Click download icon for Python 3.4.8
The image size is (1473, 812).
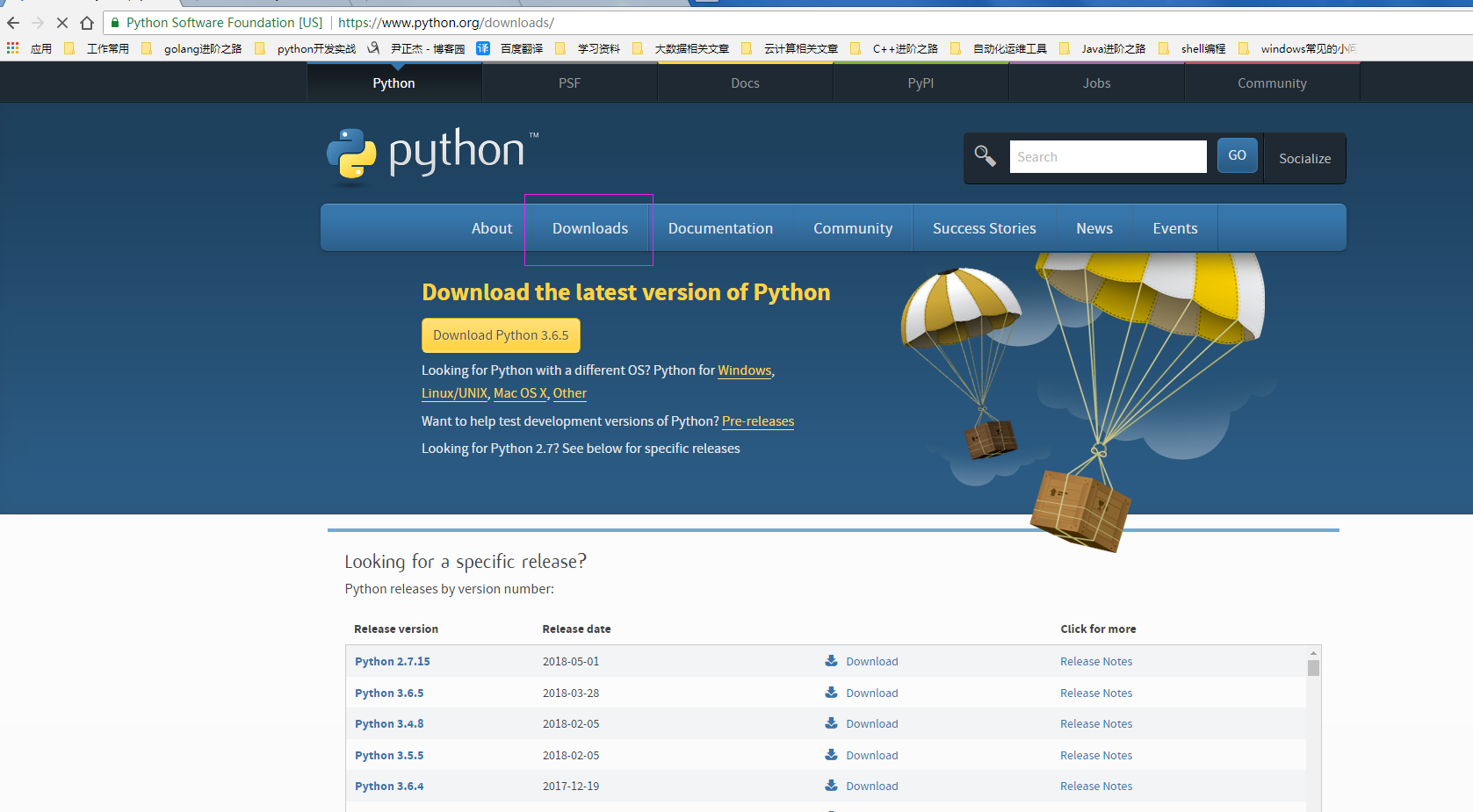pos(831,723)
